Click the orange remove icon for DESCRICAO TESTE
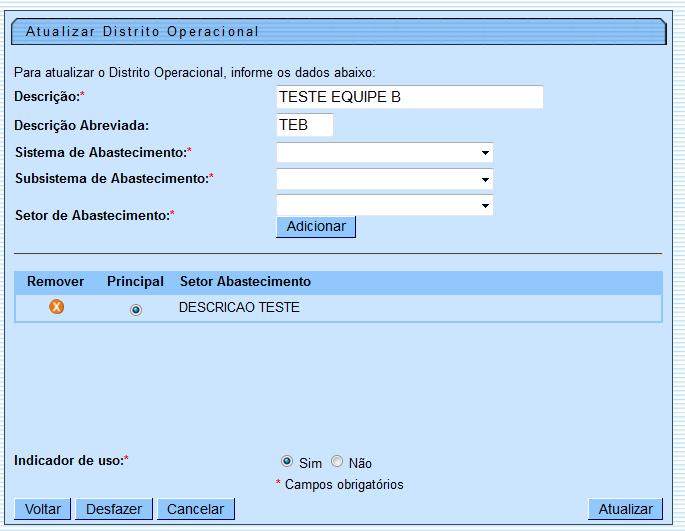This screenshot has width=685, height=531. [57, 307]
